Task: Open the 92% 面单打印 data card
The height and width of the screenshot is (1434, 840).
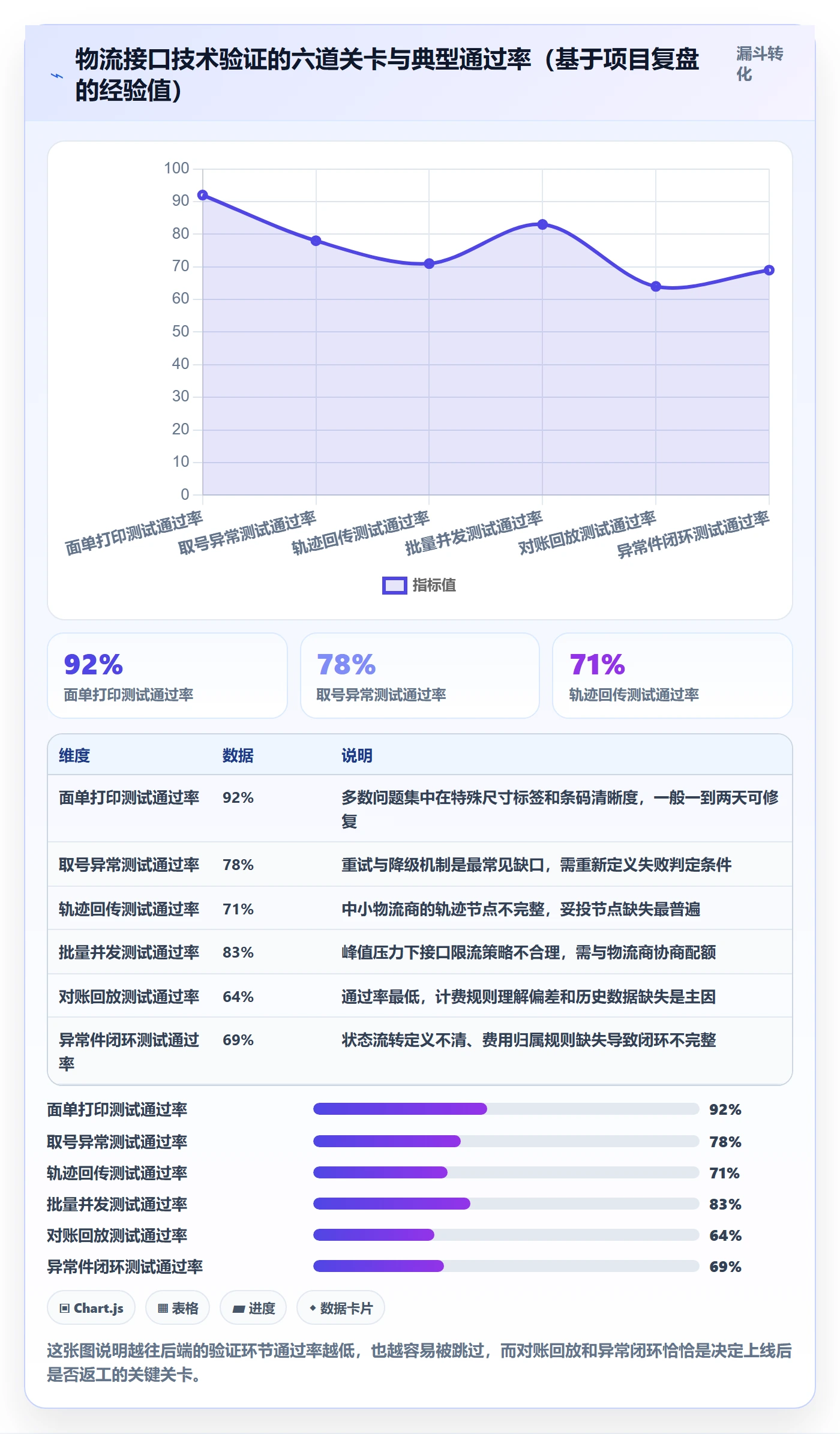Action: (167, 676)
